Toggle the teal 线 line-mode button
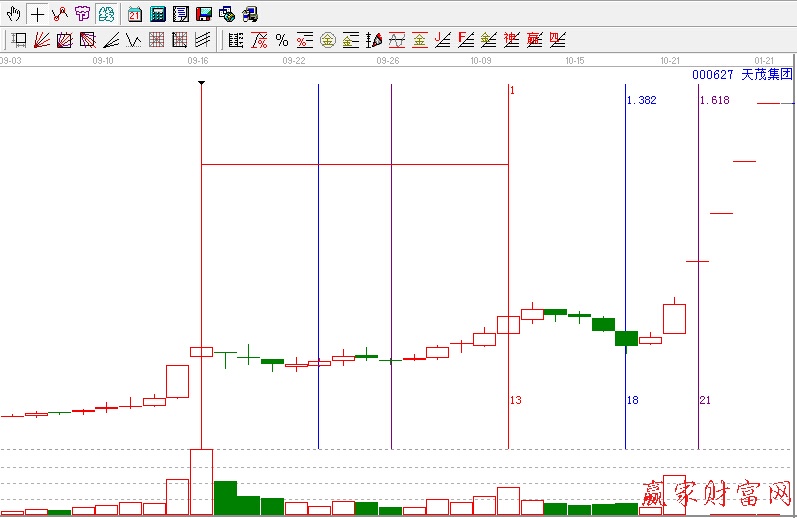Viewport: 797px width, 518px height. pyautogui.click(x=105, y=14)
